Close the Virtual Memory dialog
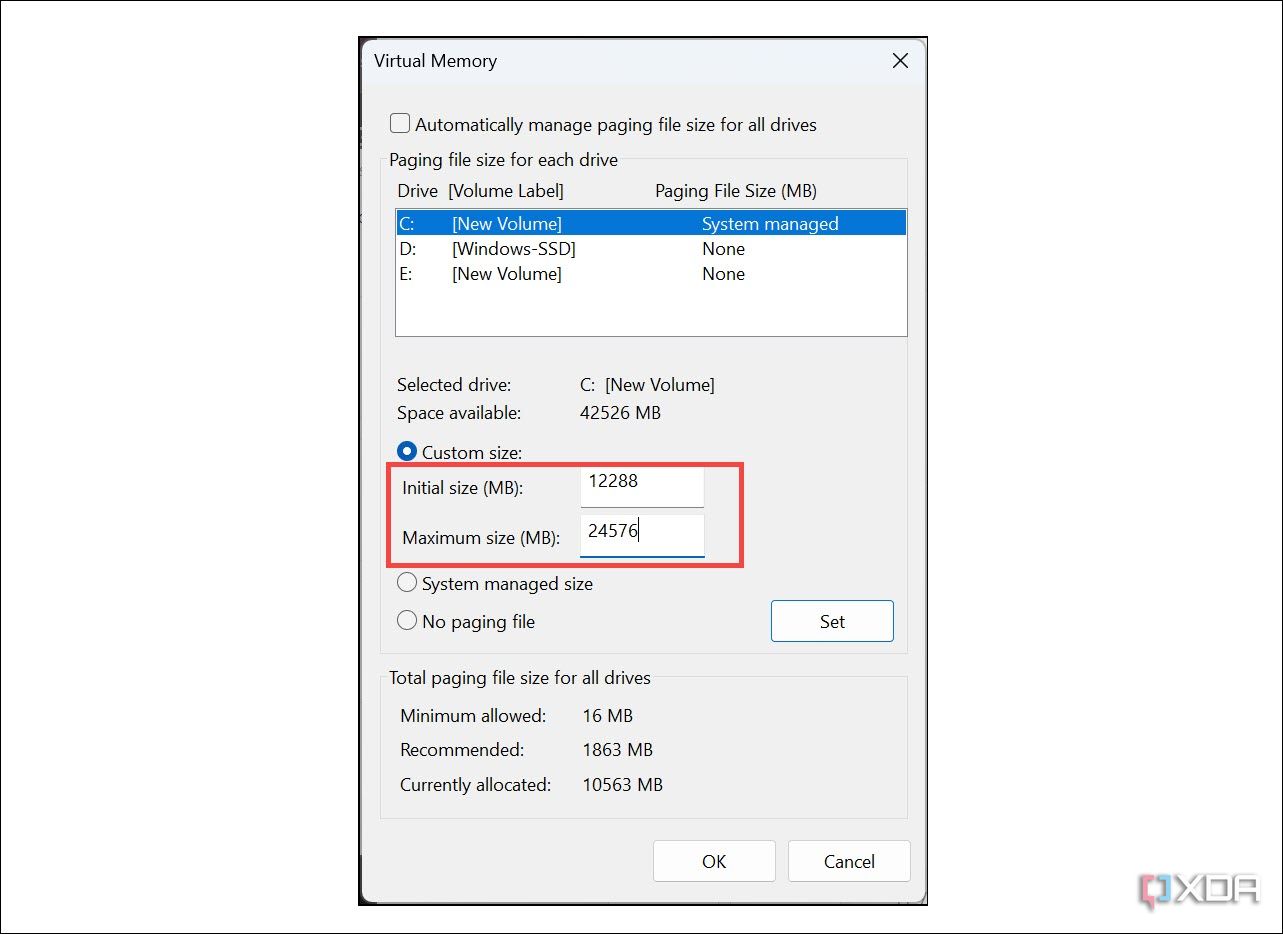The width and height of the screenshot is (1283, 934). [x=900, y=61]
